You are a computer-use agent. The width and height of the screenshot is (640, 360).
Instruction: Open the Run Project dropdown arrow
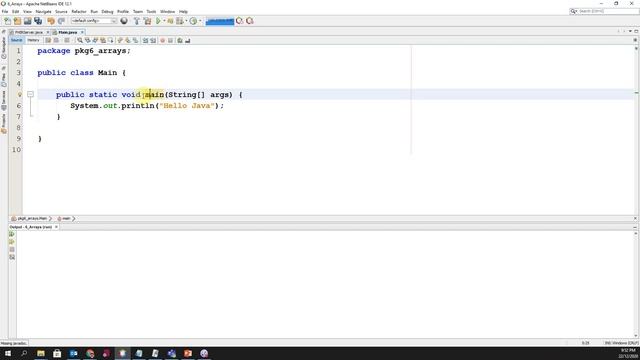pyautogui.click(x=164, y=21)
